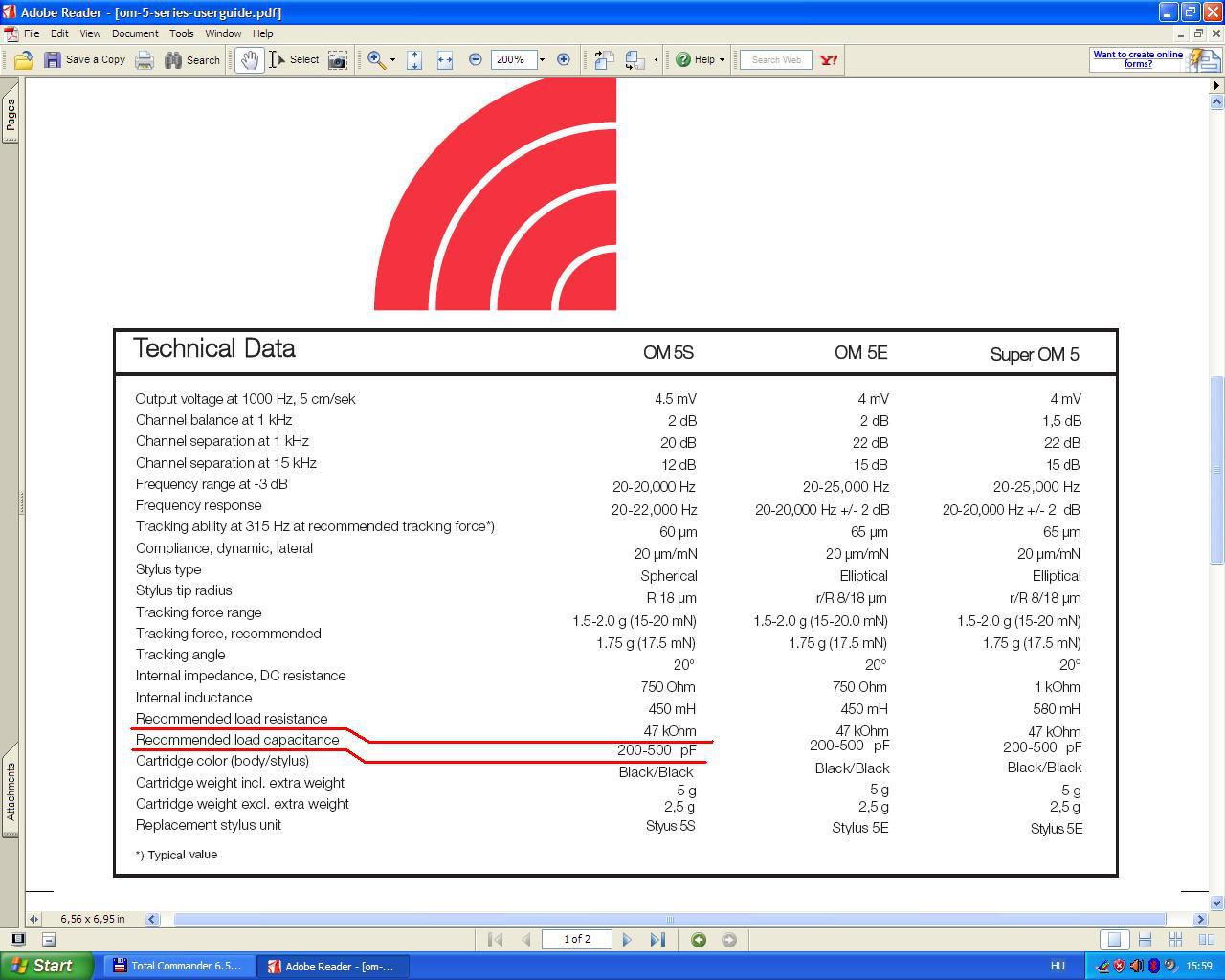Switch to Single Page layout

click(1114, 940)
